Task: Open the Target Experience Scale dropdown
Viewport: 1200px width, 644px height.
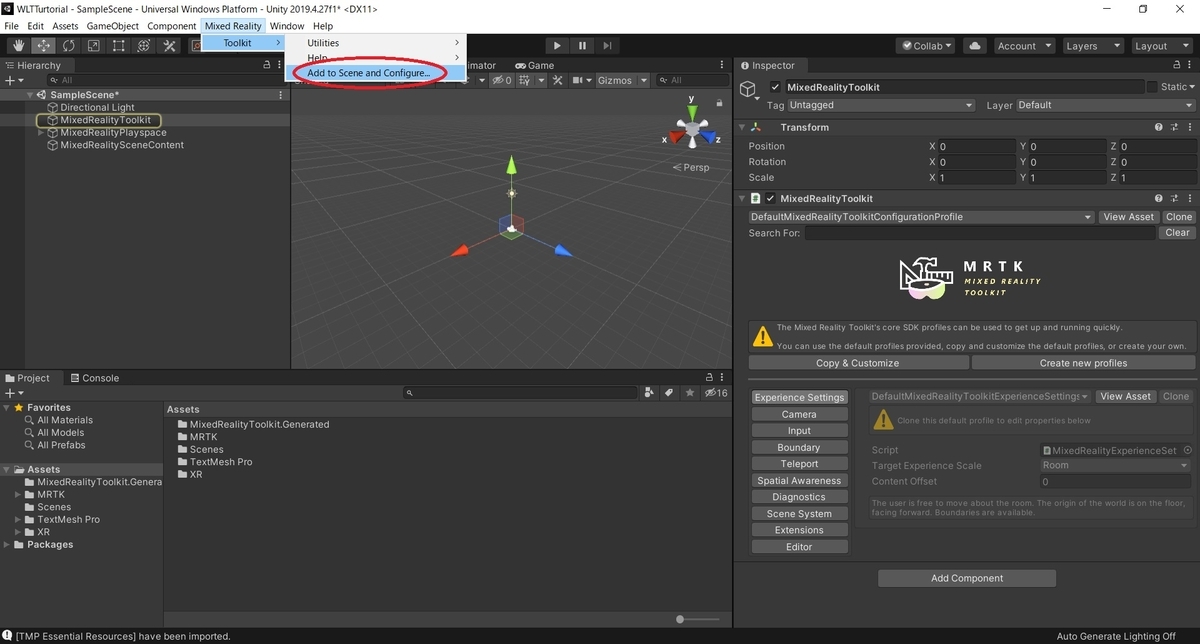Action: 1114,466
